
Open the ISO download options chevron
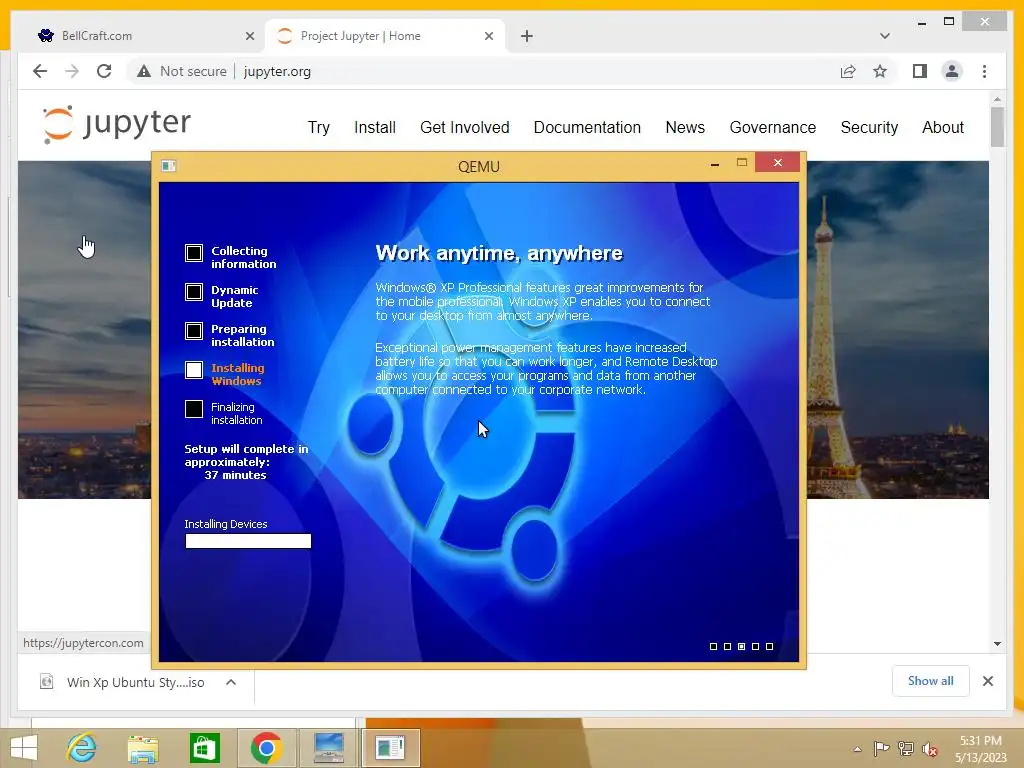pyautogui.click(x=231, y=682)
